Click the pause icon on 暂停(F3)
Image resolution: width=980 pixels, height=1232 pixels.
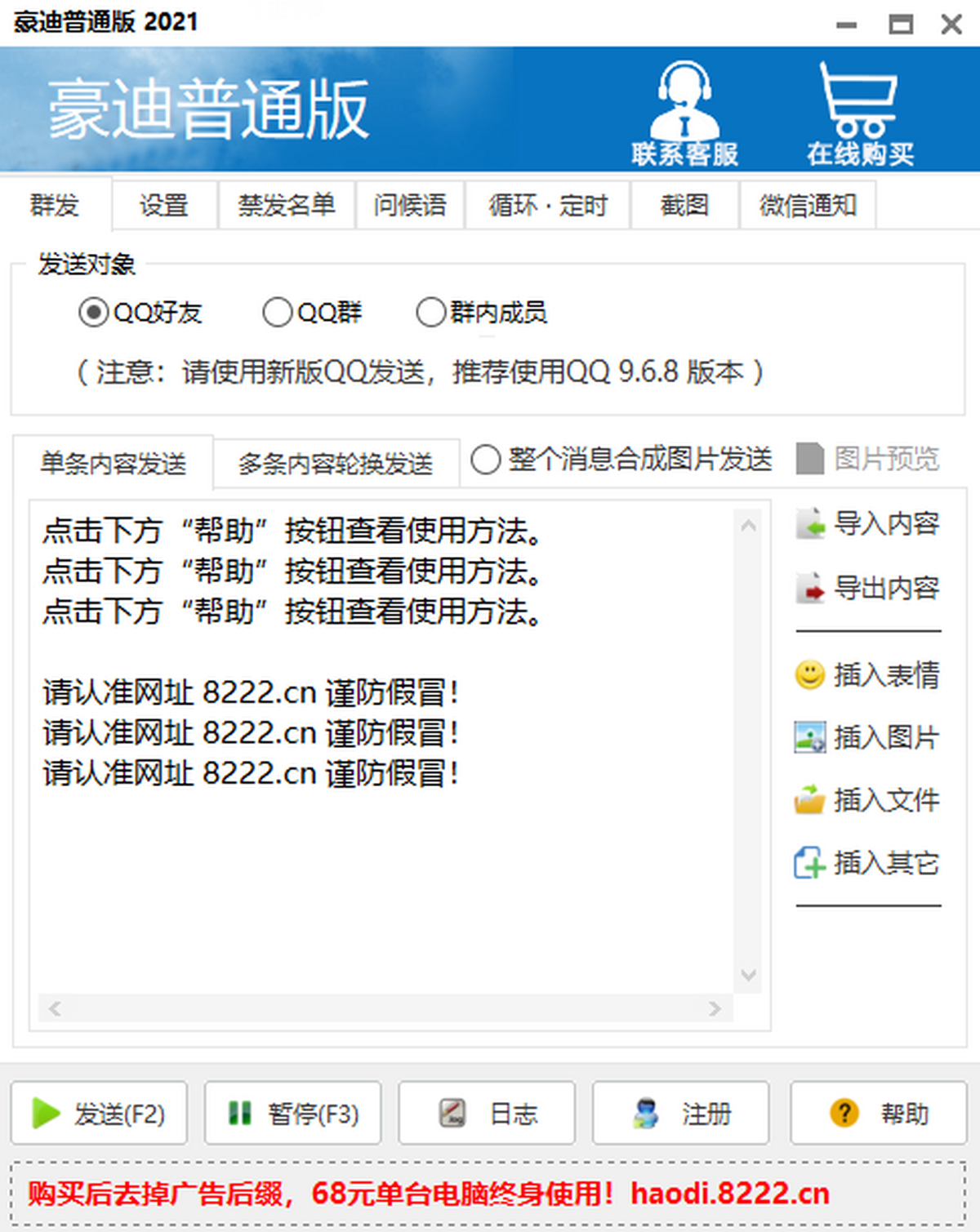(x=239, y=1113)
